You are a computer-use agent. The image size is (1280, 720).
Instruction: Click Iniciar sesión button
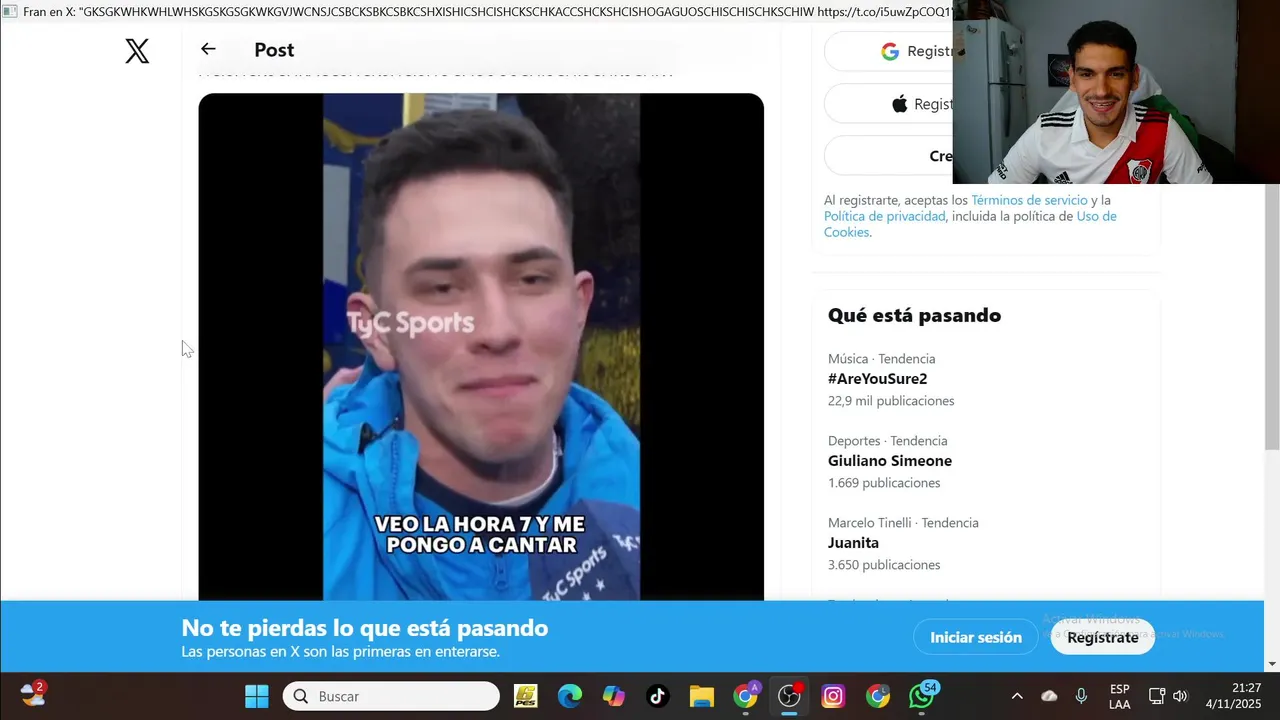976,637
